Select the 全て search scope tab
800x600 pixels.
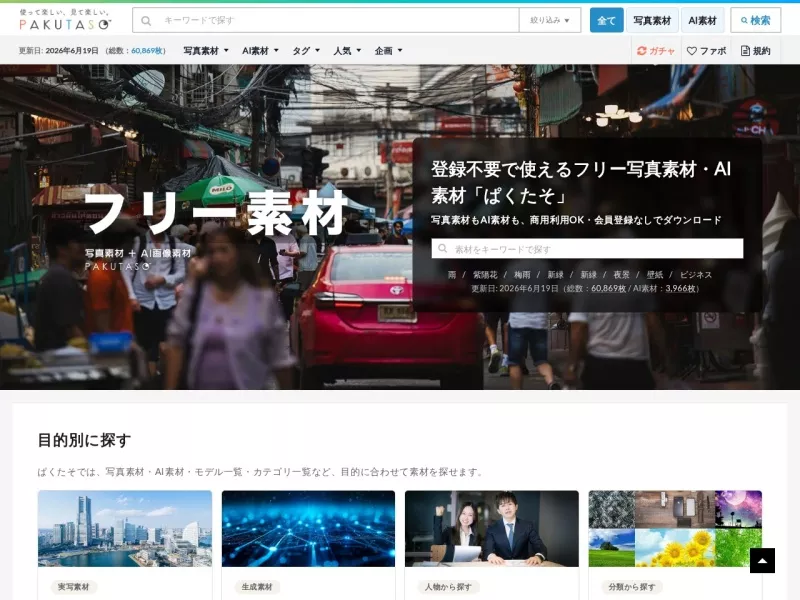[x=607, y=20]
